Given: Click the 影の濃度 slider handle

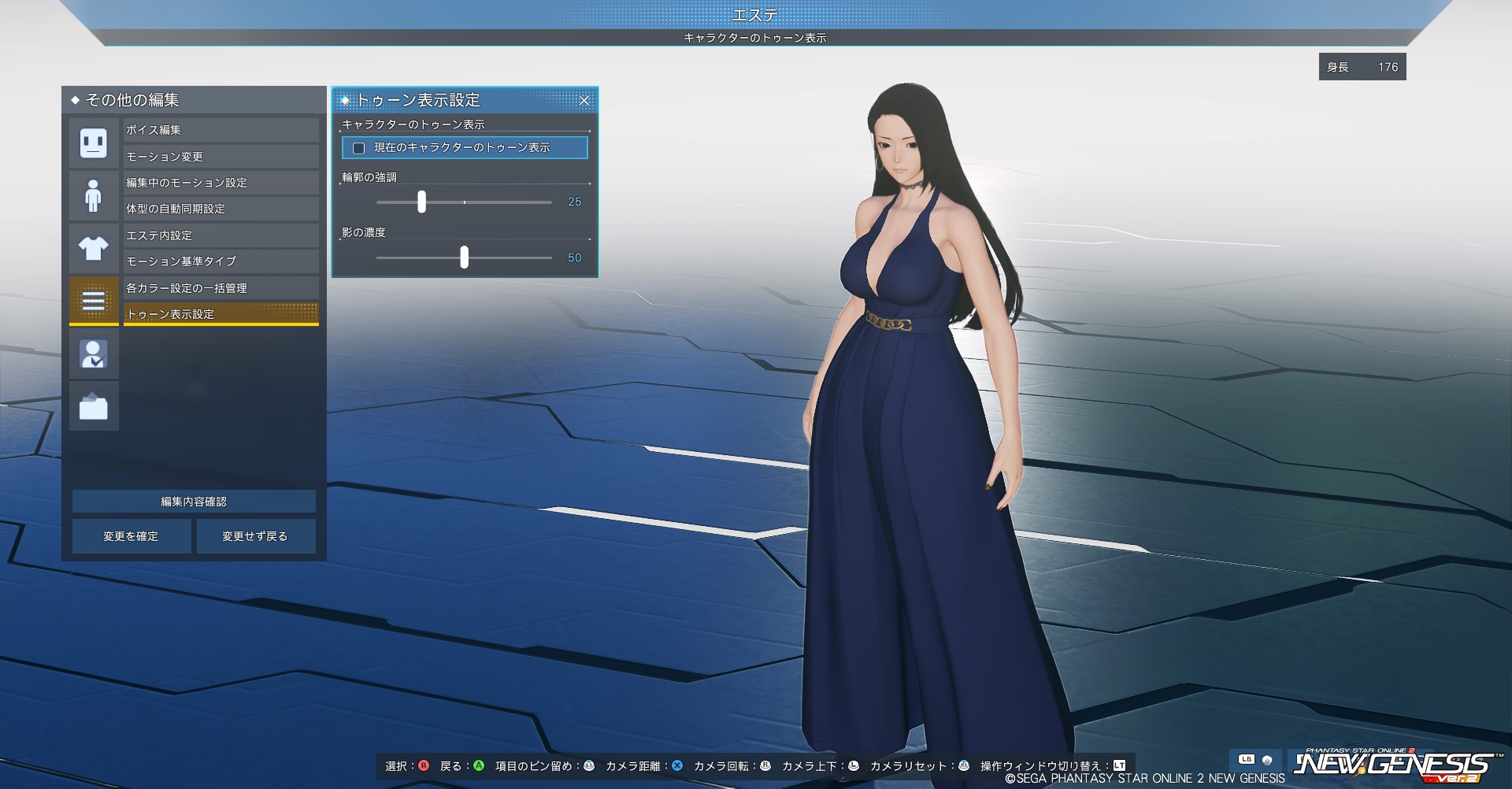Looking at the screenshot, I should coord(464,257).
